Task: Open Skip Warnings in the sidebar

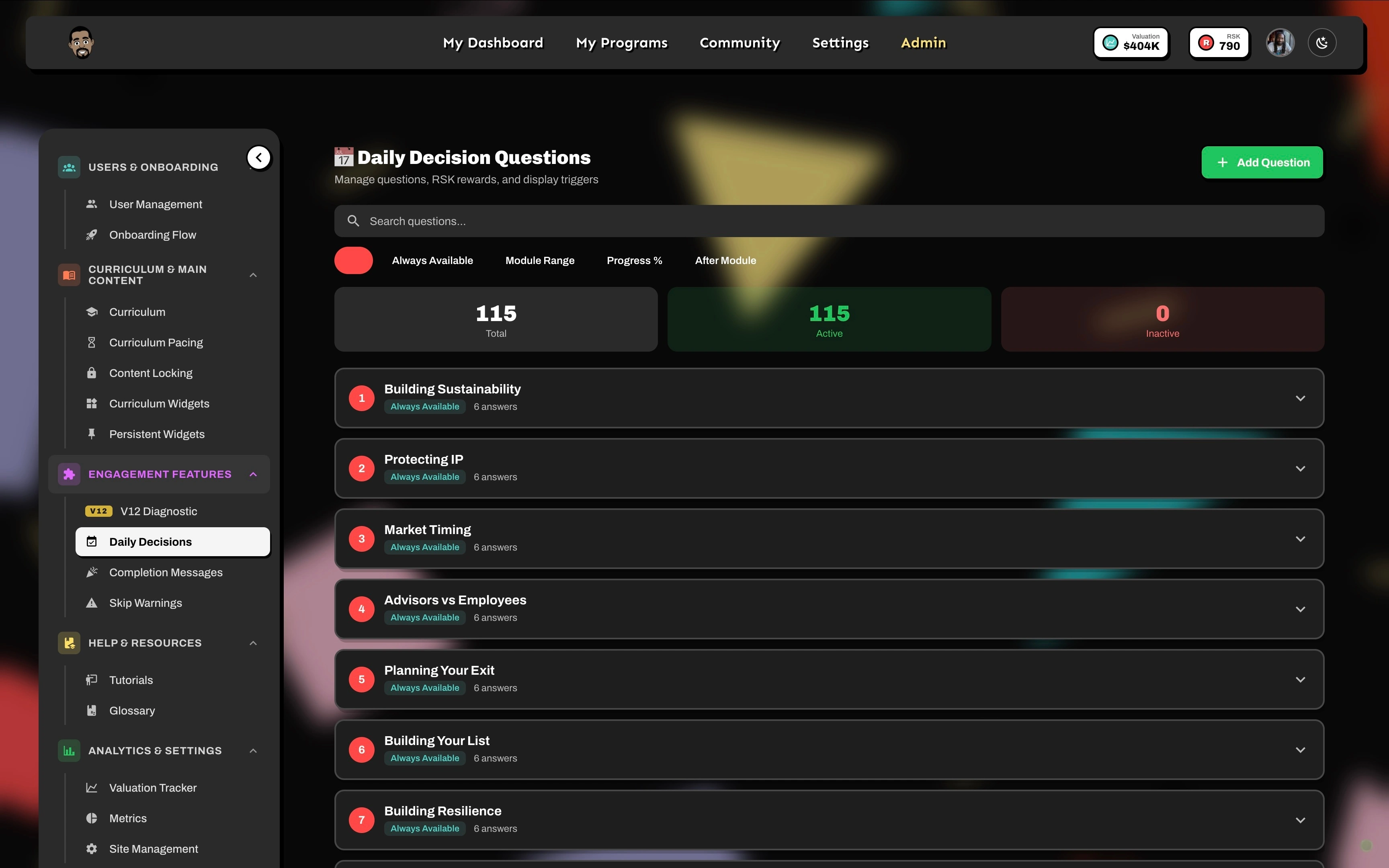Action: click(x=145, y=603)
